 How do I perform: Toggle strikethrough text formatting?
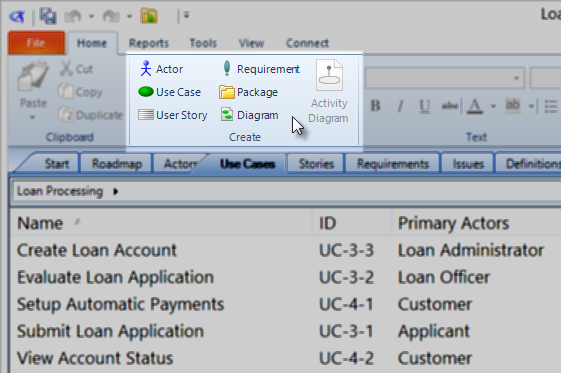[450, 106]
